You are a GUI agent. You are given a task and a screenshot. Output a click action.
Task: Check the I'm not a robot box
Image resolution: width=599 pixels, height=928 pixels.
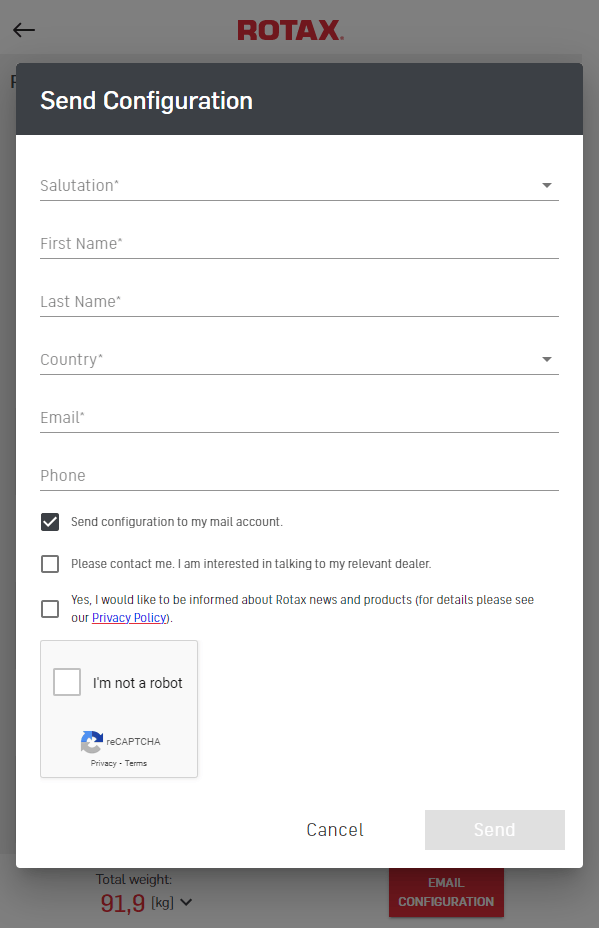[x=67, y=682]
